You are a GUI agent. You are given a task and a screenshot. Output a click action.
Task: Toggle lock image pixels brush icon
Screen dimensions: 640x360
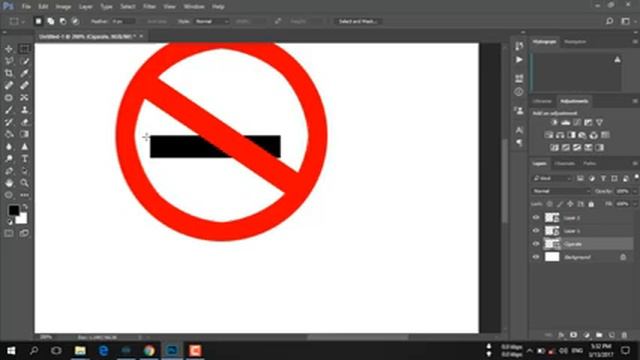[560, 204]
